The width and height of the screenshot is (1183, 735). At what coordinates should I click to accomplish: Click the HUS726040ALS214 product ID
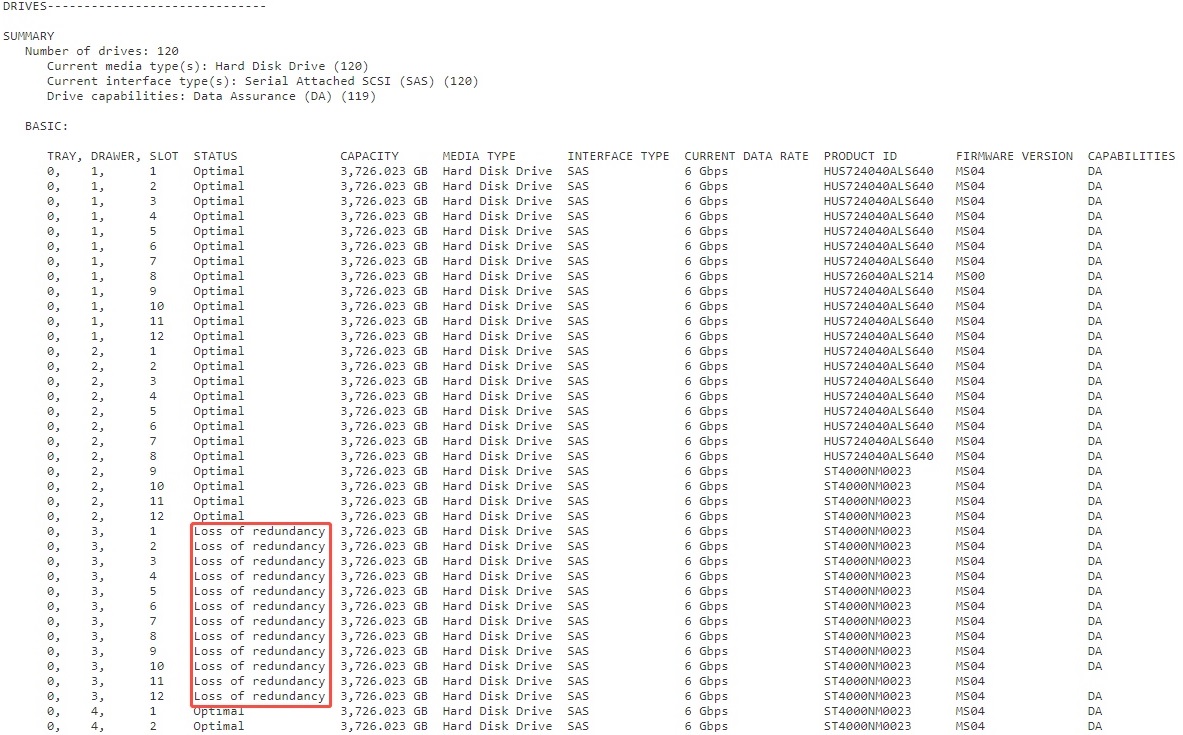coord(878,276)
